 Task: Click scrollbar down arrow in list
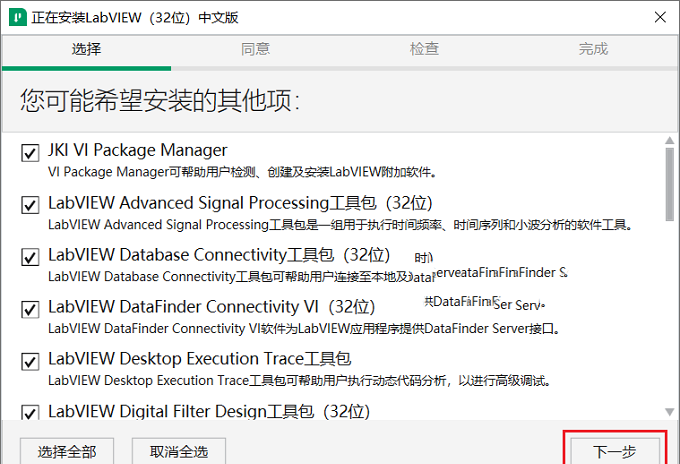tap(670, 412)
